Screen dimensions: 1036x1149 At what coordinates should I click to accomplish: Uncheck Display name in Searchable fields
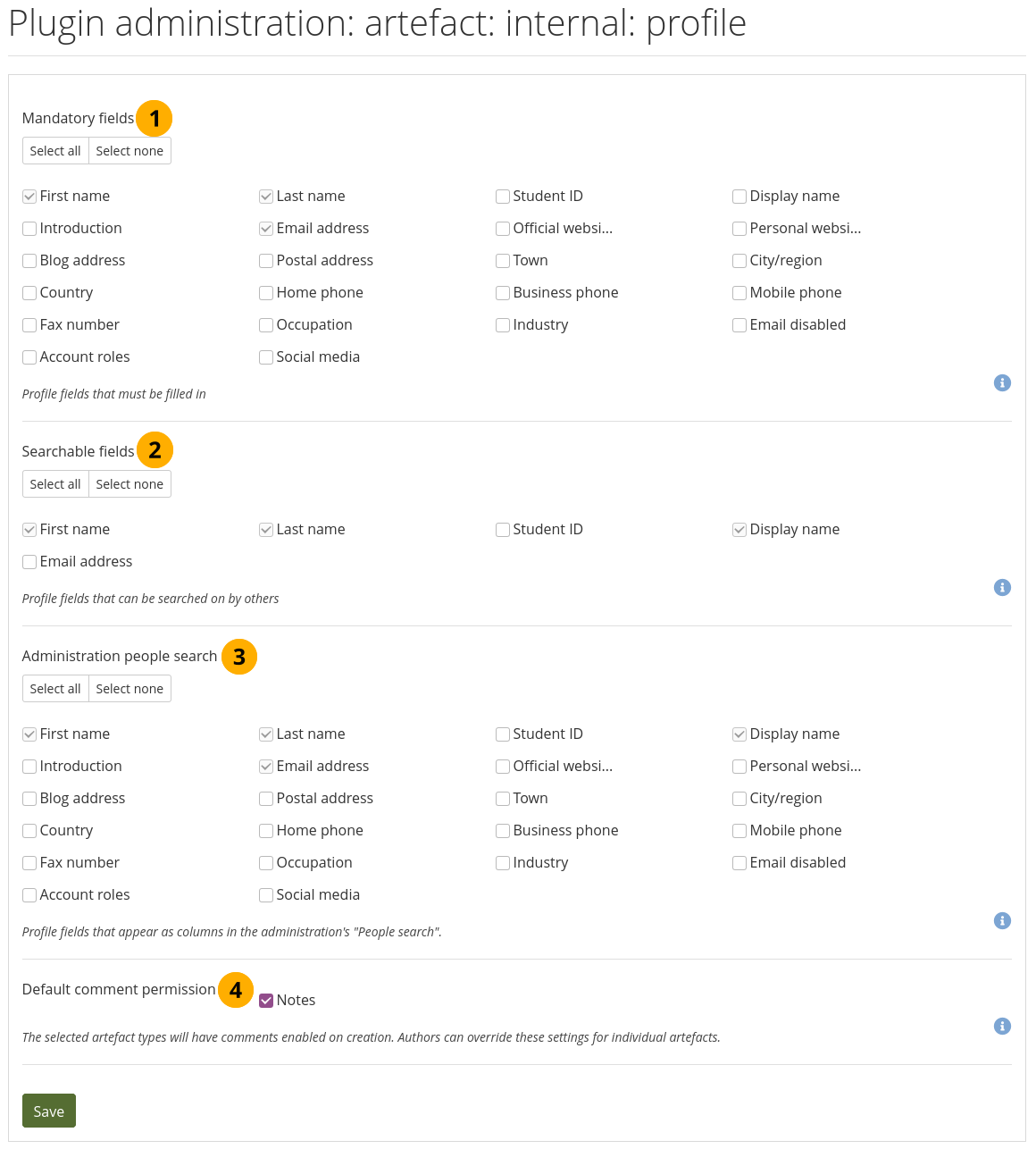point(739,530)
